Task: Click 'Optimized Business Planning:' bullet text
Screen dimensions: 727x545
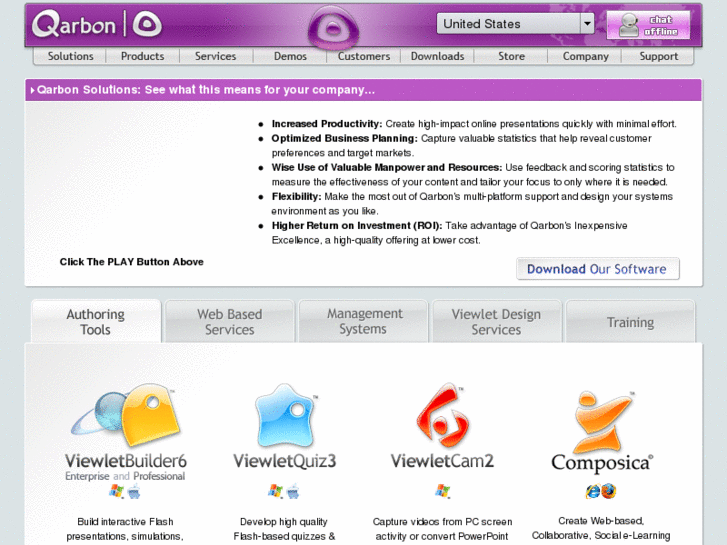Action: click(x=344, y=138)
